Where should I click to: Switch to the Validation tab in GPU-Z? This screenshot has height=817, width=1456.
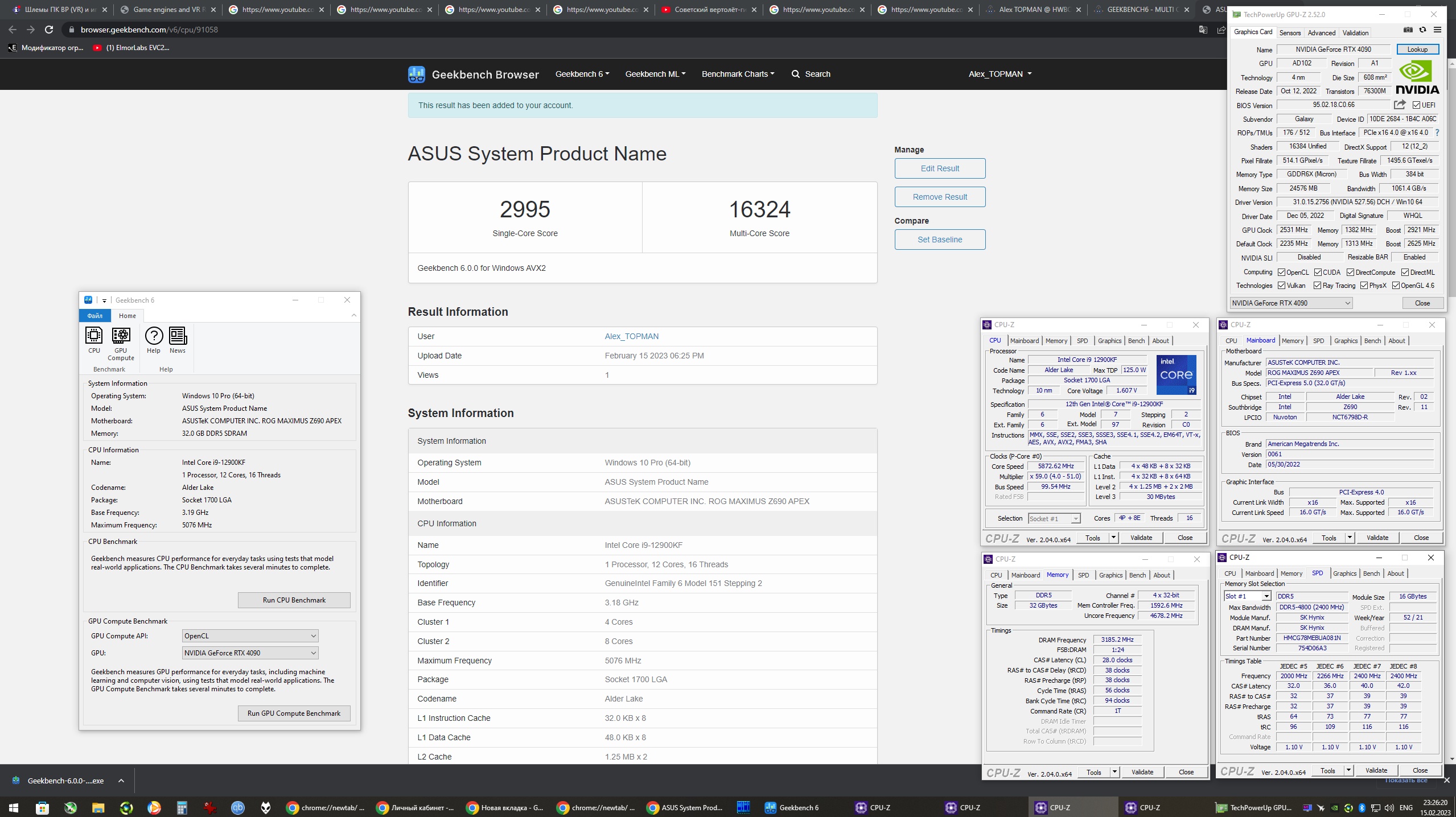coord(1355,33)
